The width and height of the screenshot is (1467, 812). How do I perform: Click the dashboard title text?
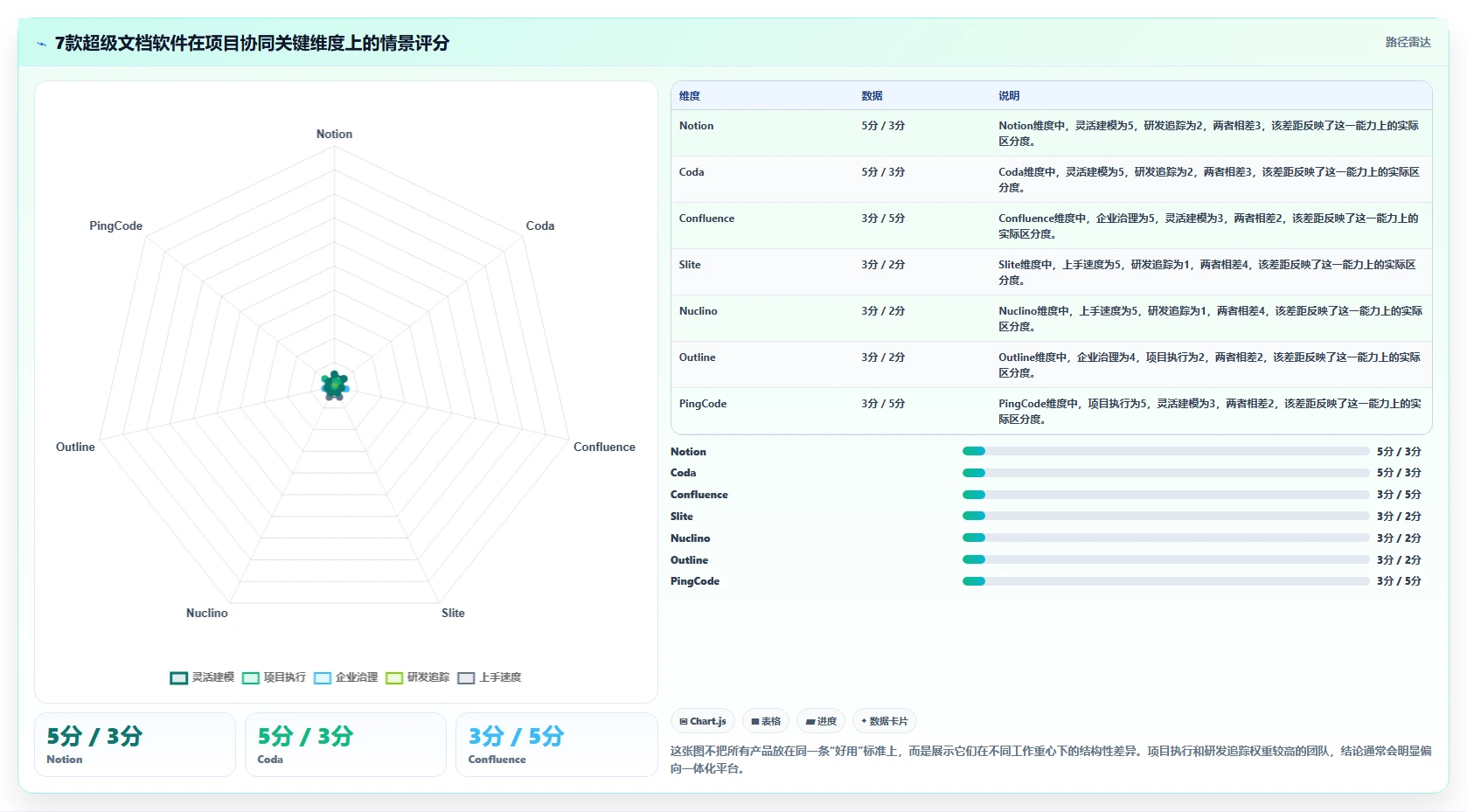pos(252,43)
